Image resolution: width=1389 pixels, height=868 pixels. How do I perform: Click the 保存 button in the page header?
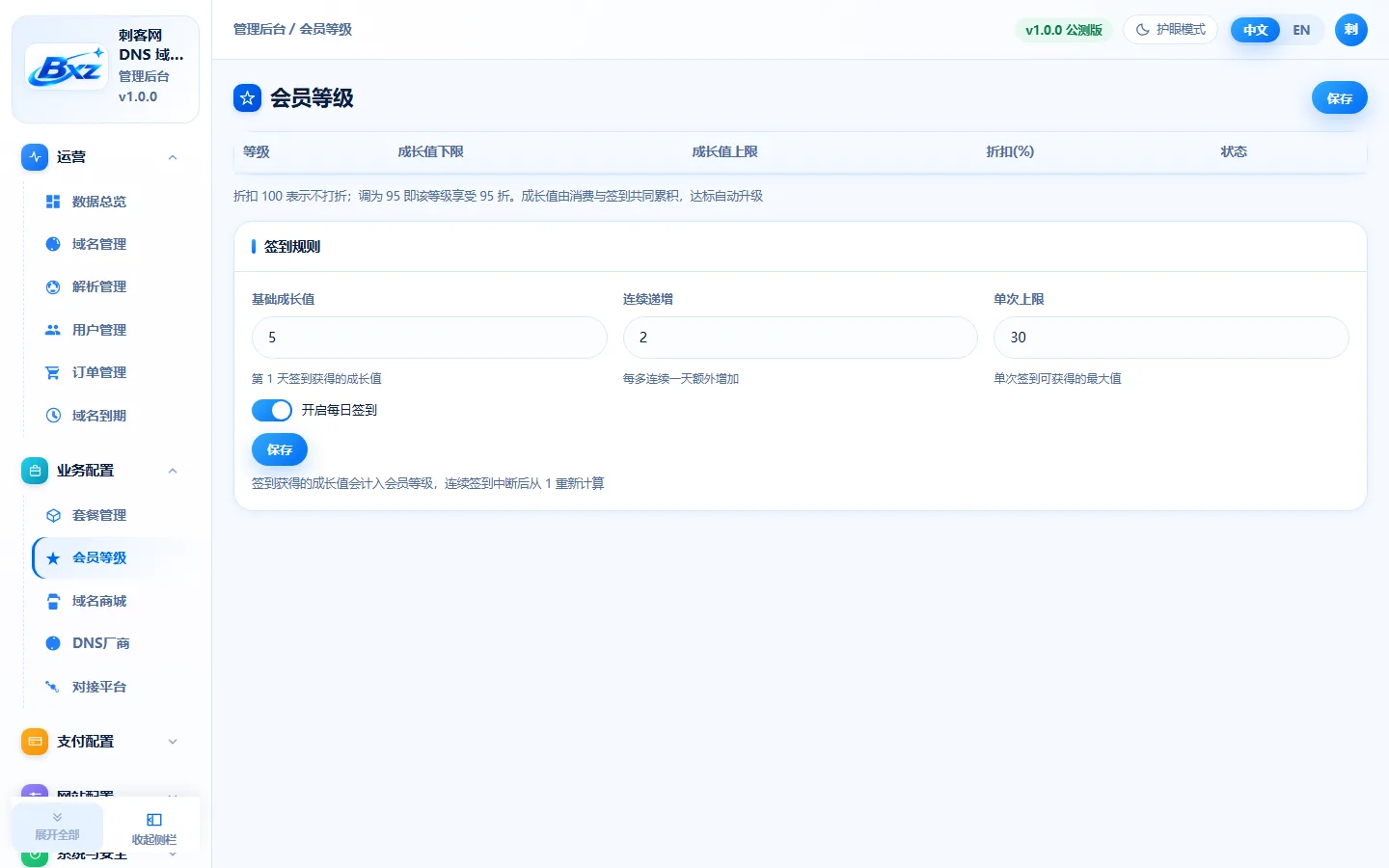tap(1339, 98)
